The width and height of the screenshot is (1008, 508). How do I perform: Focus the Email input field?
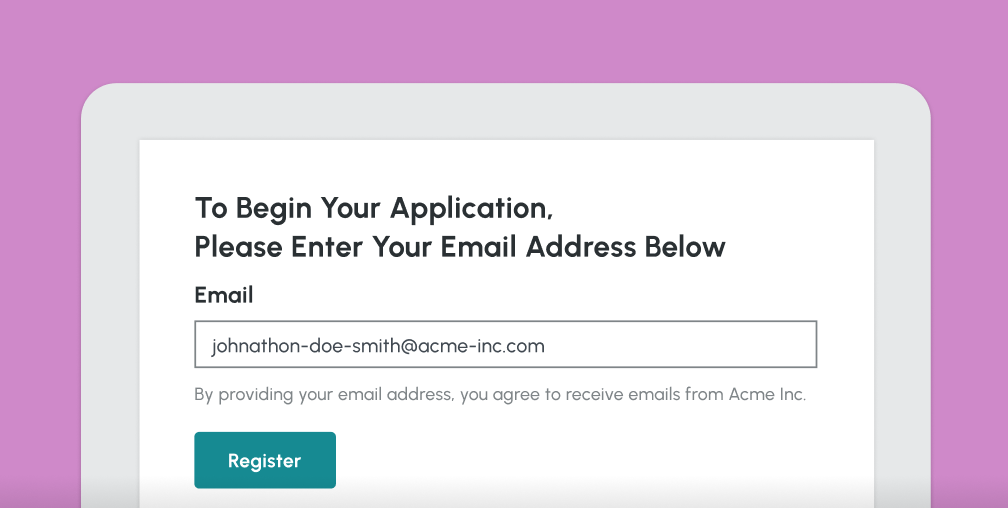(x=505, y=345)
